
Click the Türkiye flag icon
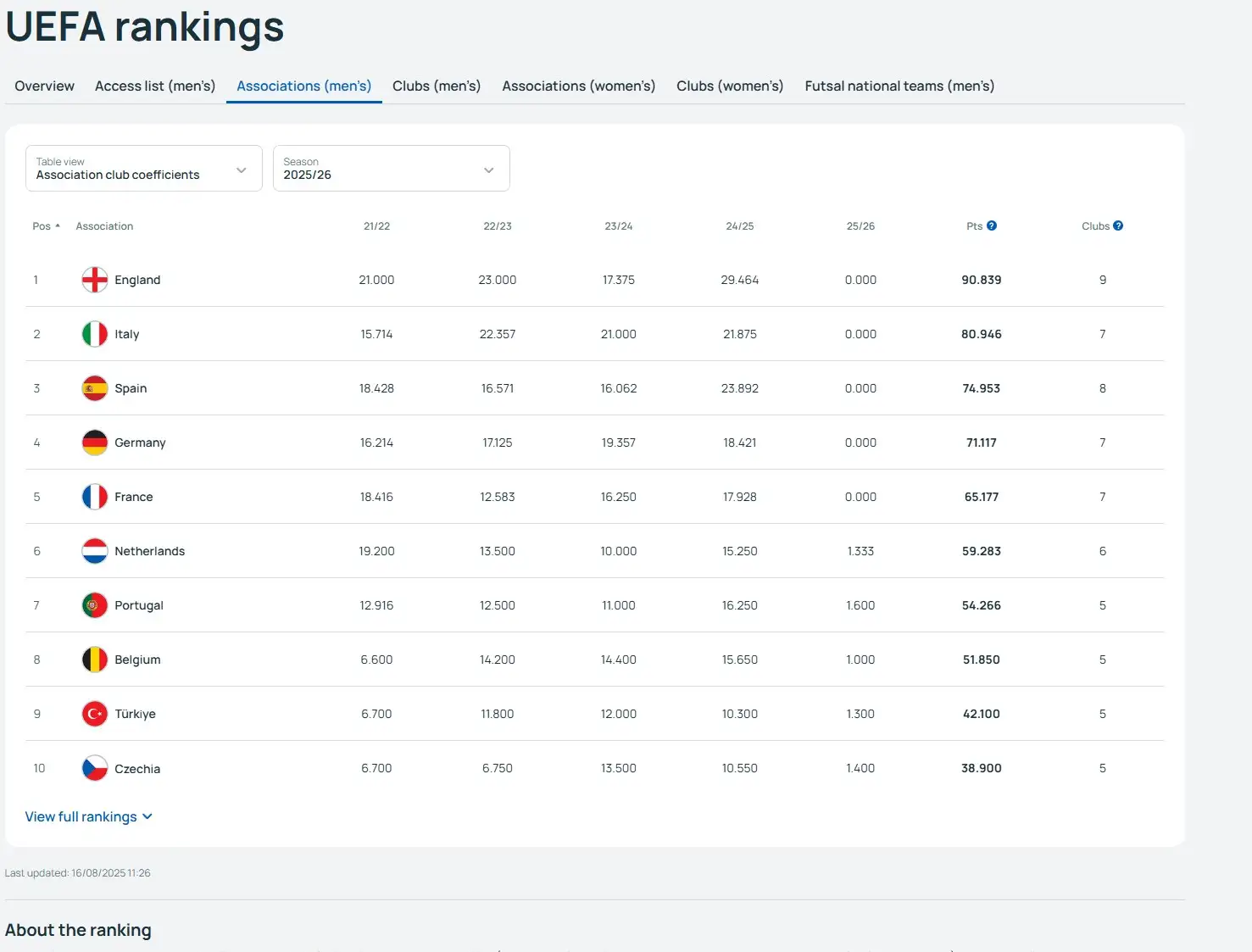click(94, 714)
